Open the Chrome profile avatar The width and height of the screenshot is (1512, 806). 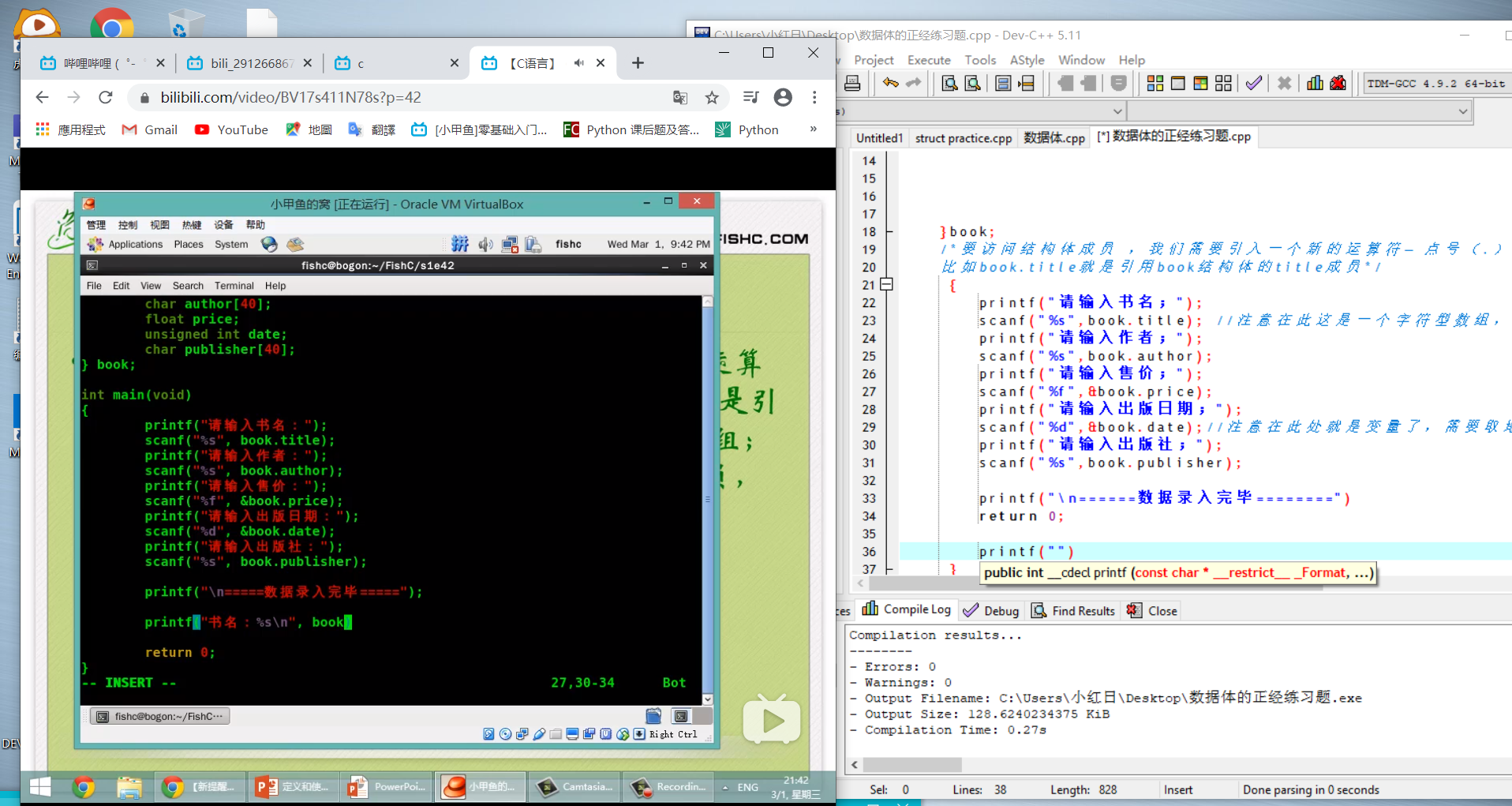point(783,97)
